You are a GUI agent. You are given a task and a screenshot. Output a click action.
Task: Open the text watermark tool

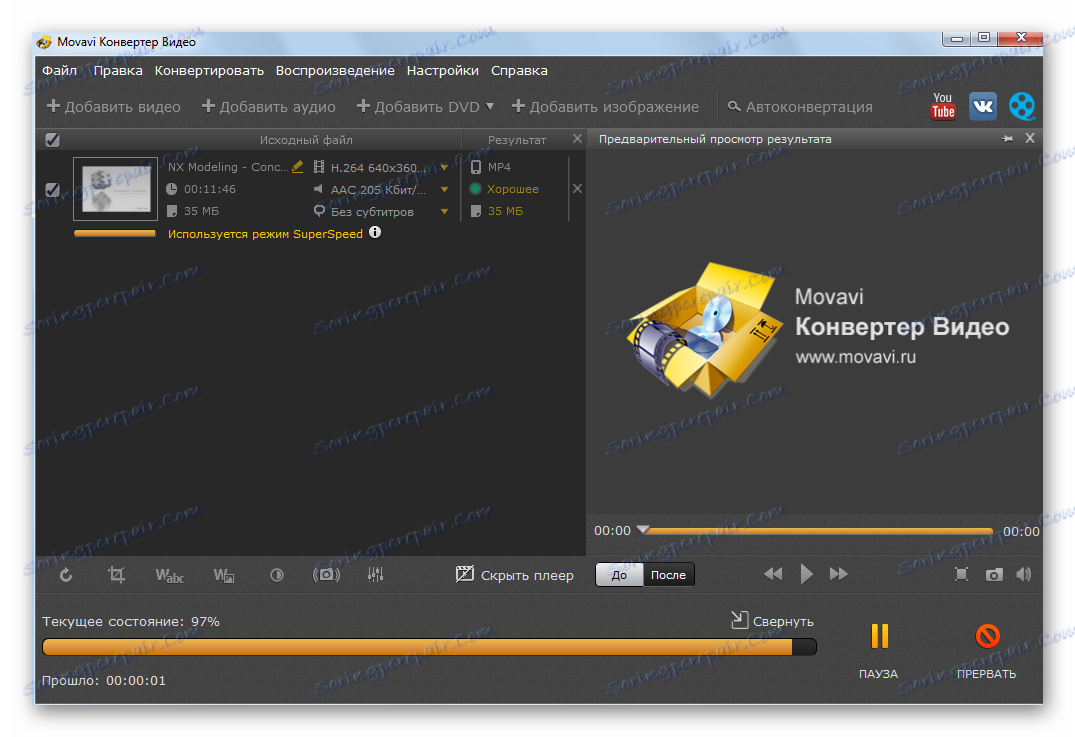pyautogui.click(x=169, y=574)
